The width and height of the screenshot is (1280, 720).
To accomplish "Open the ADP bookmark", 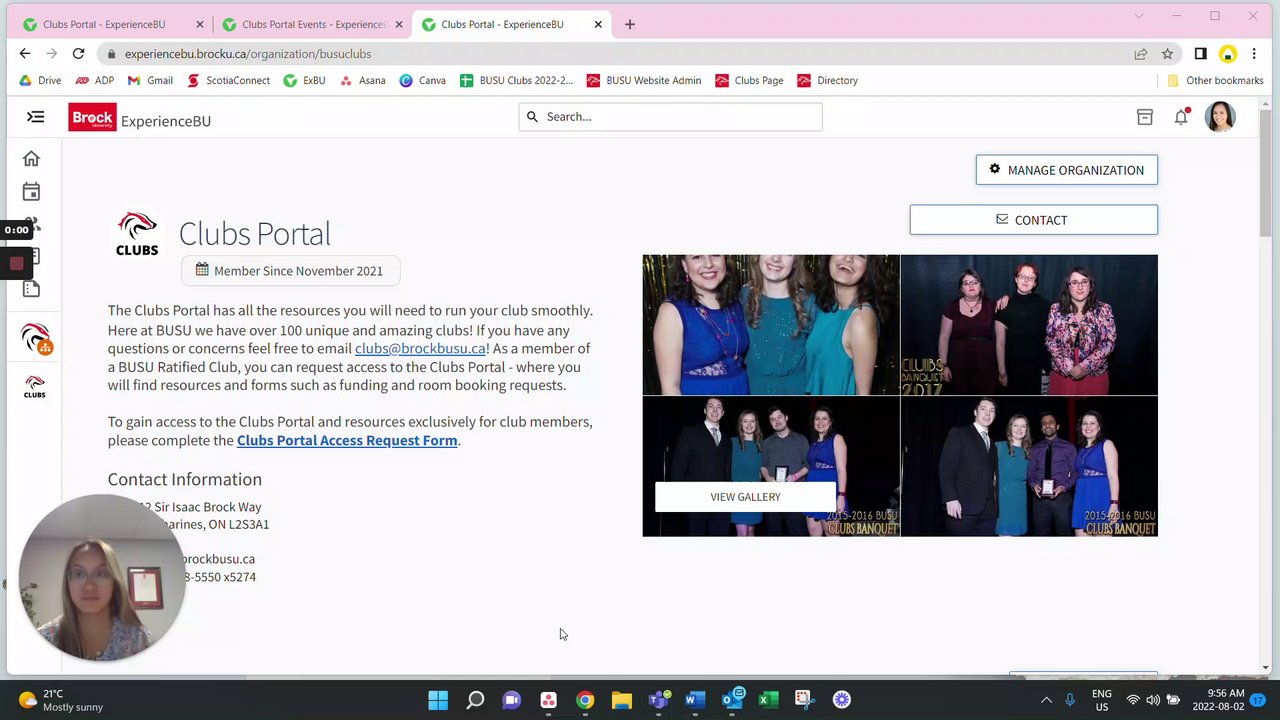I will pyautogui.click(x=95, y=81).
